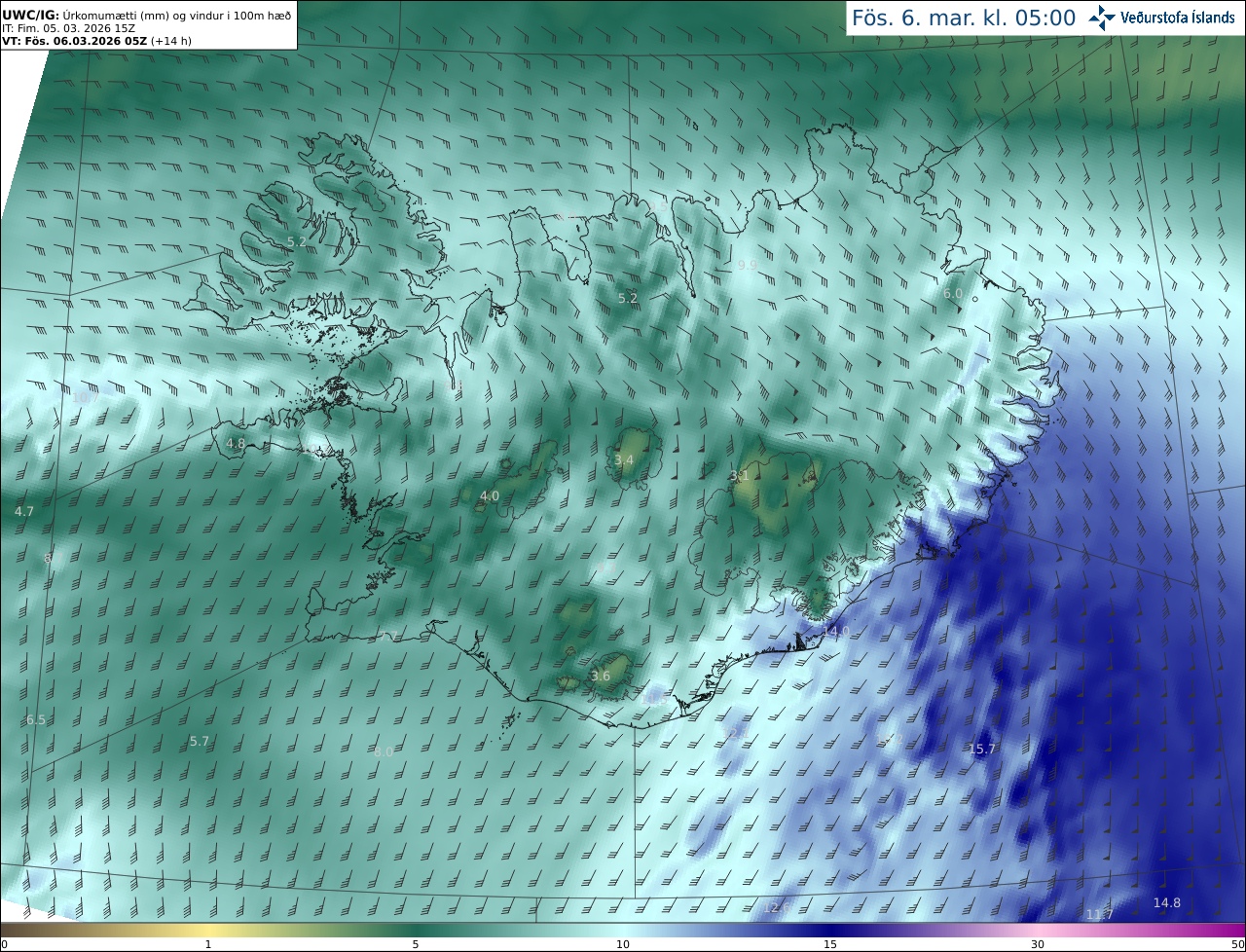Click the 15.7 value label over the sea
Image resolution: width=1246 pixels, height=952 pixels.
click(x=982, y=749)
